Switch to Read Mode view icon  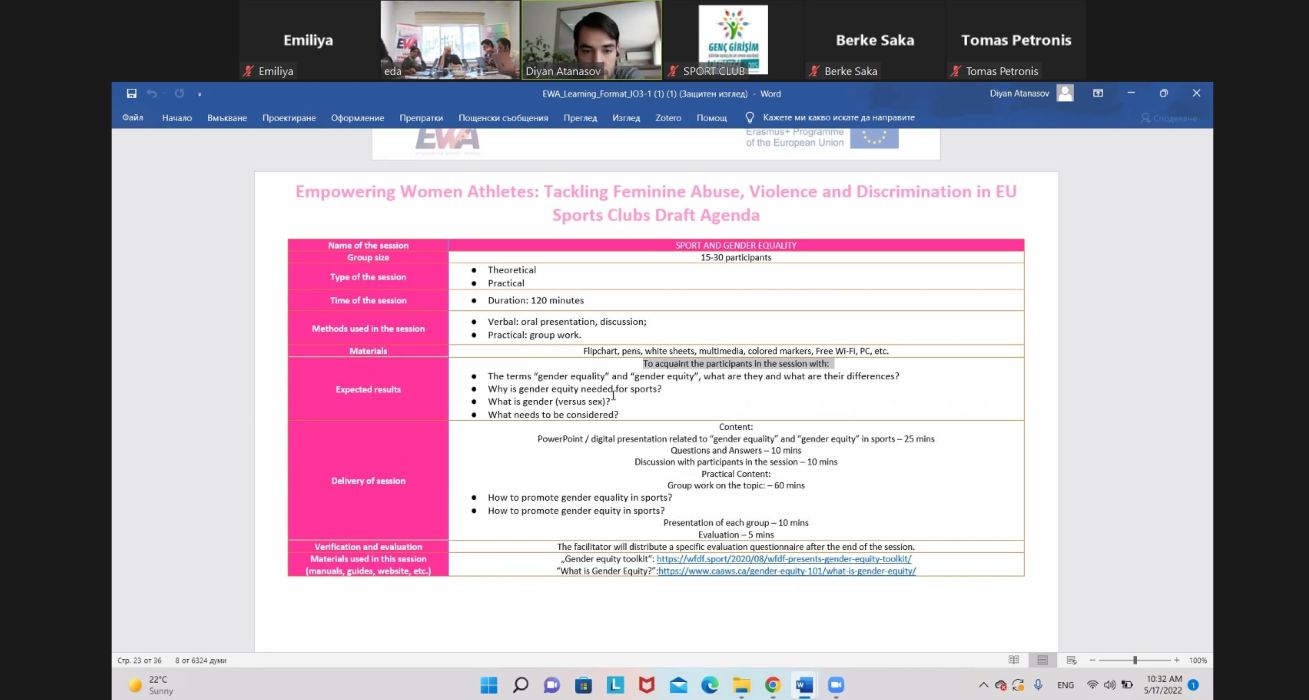click(x=1014, y=660)
